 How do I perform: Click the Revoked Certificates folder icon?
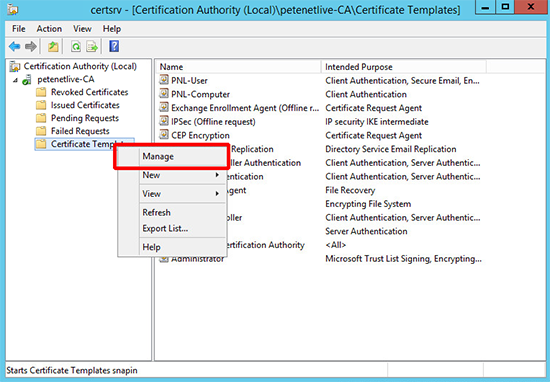(41, 92)
